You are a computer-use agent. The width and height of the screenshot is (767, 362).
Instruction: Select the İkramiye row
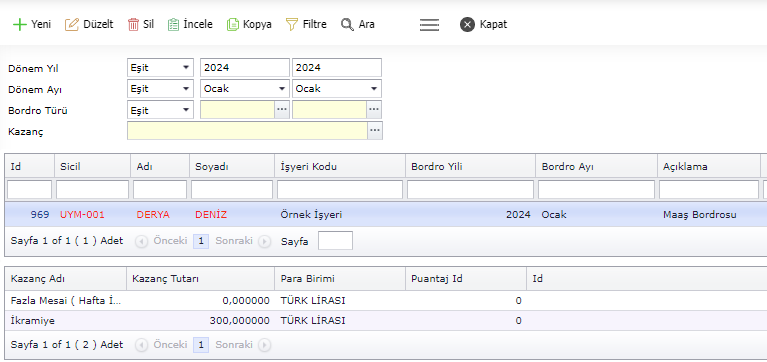[x=385, y=320]
